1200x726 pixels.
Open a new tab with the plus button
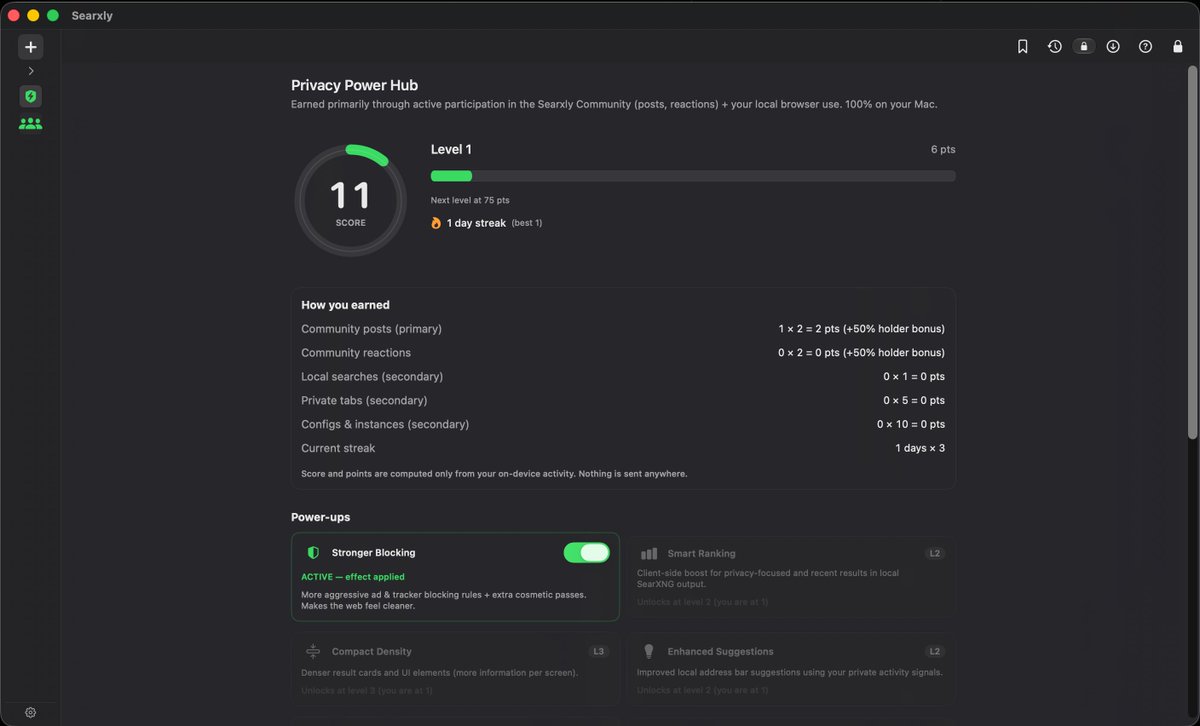point(31,47)
